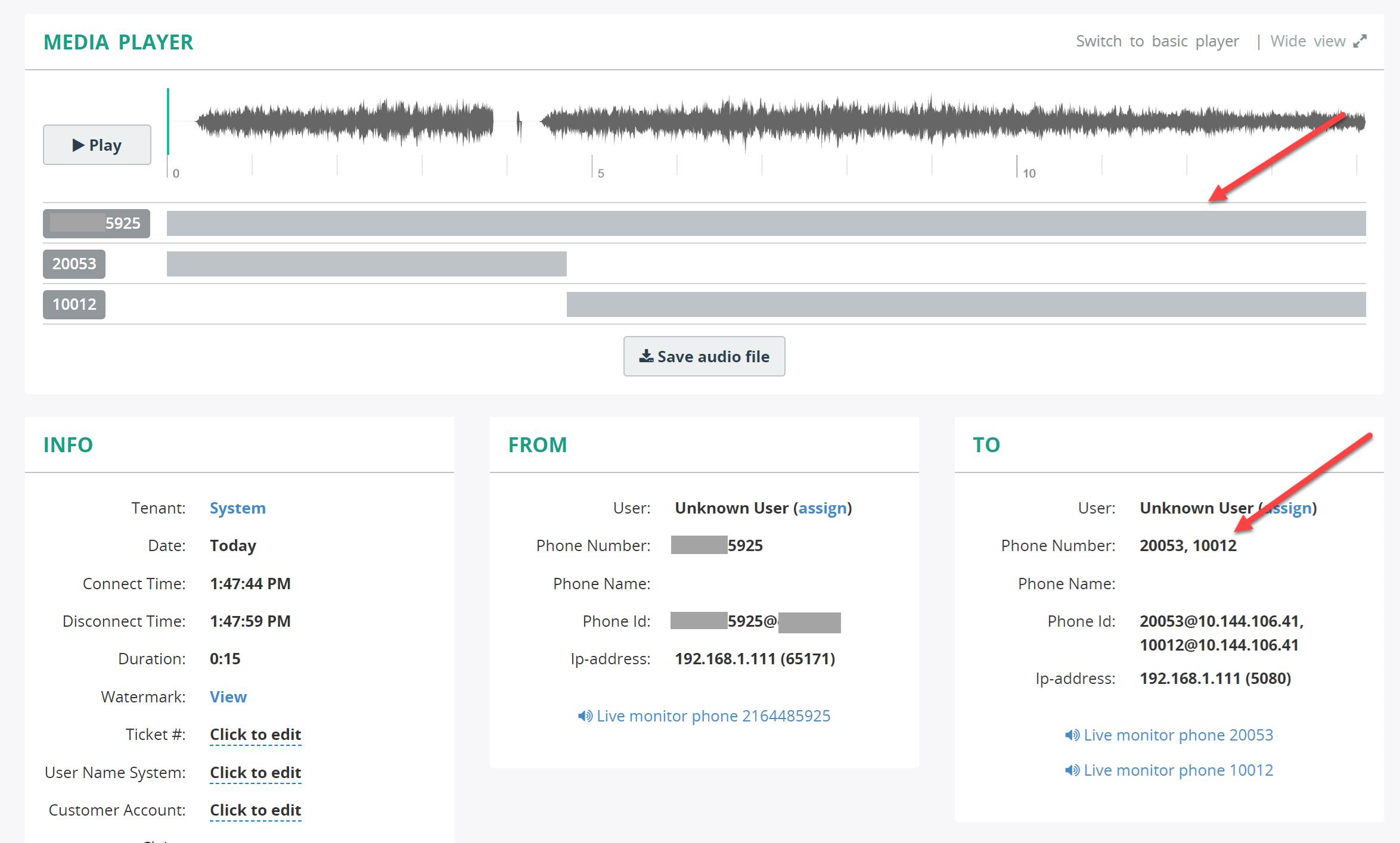Click the 20053 segment bar in timeline
1400x843 pixels.
coord(367,264)
